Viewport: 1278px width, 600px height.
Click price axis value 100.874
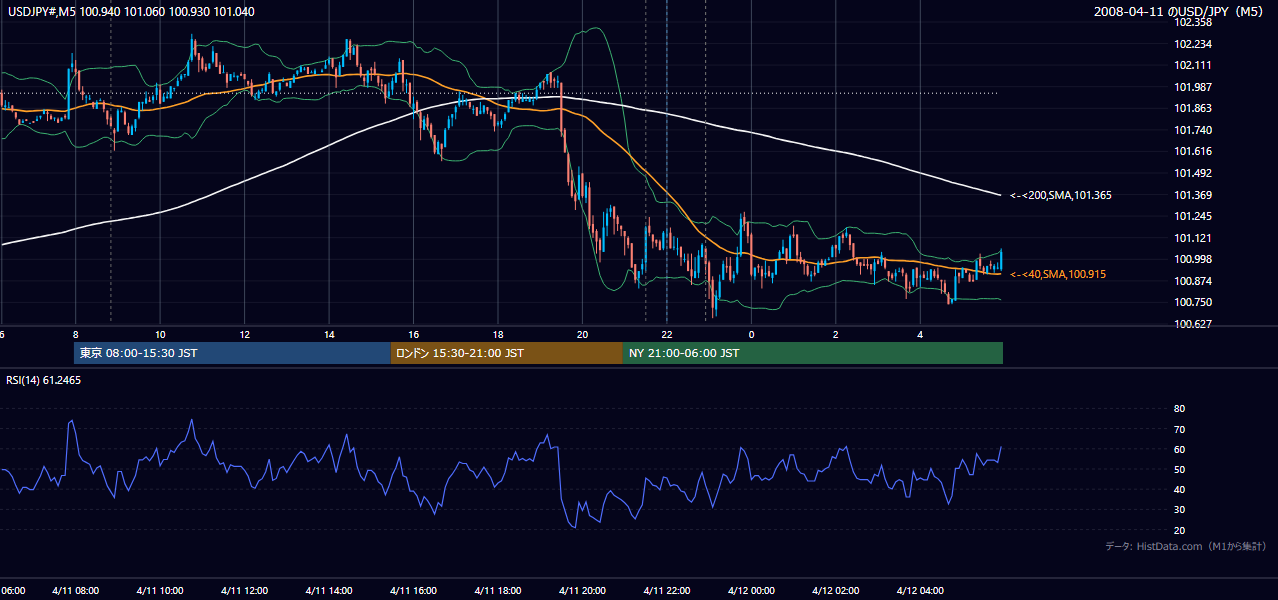(x=1193, y=281)
